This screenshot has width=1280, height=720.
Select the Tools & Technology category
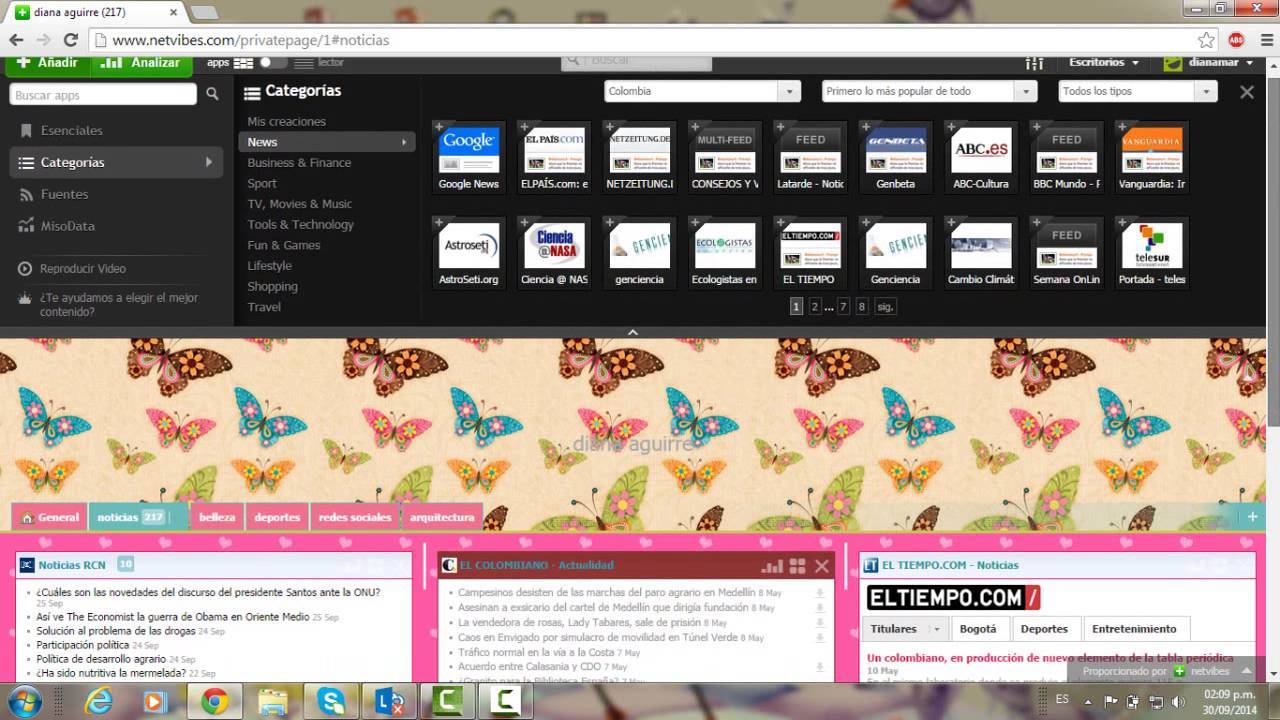[300, 224]
